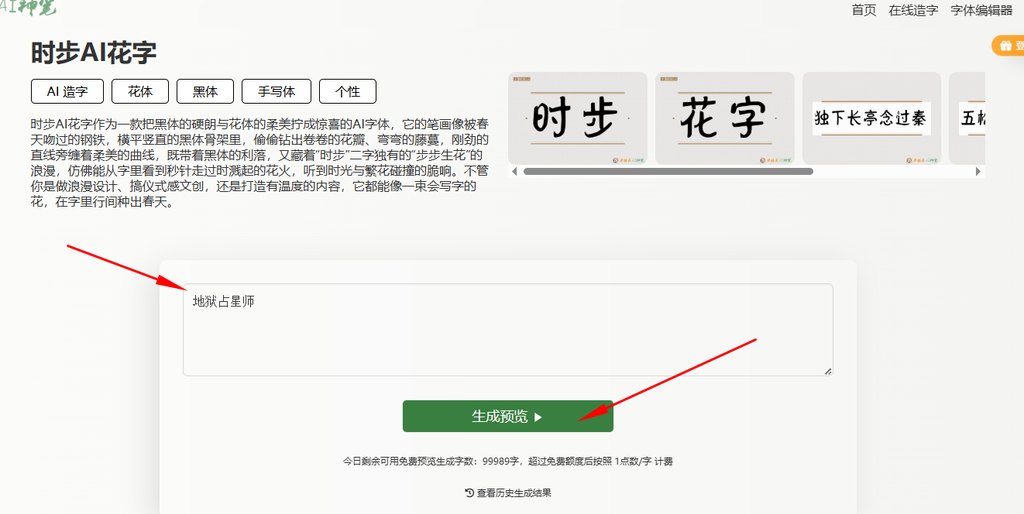This screenshot has width=1024, height=514.
Task: Click the green 生成预览 button
Action: tap(508, 416)
